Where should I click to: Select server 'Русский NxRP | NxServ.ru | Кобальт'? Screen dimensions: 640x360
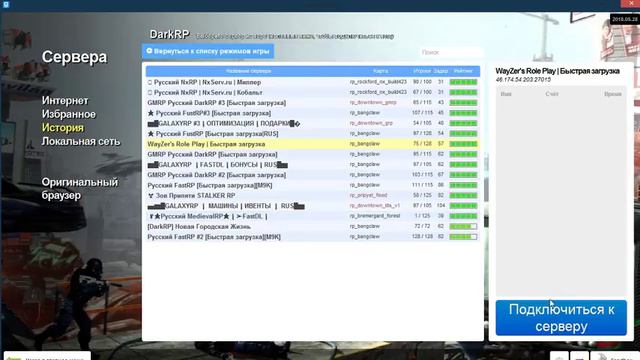tap(313, 92)
